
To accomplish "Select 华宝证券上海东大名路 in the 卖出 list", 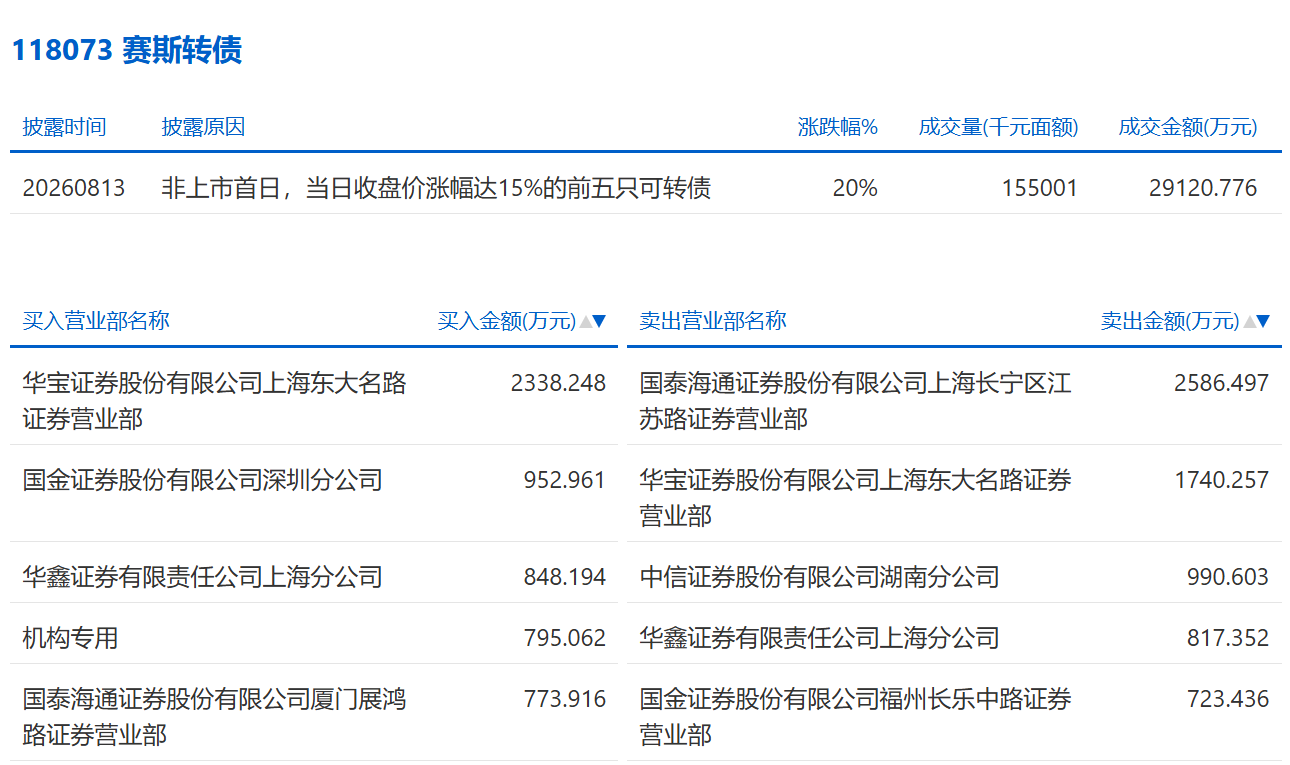I will 856,498.
